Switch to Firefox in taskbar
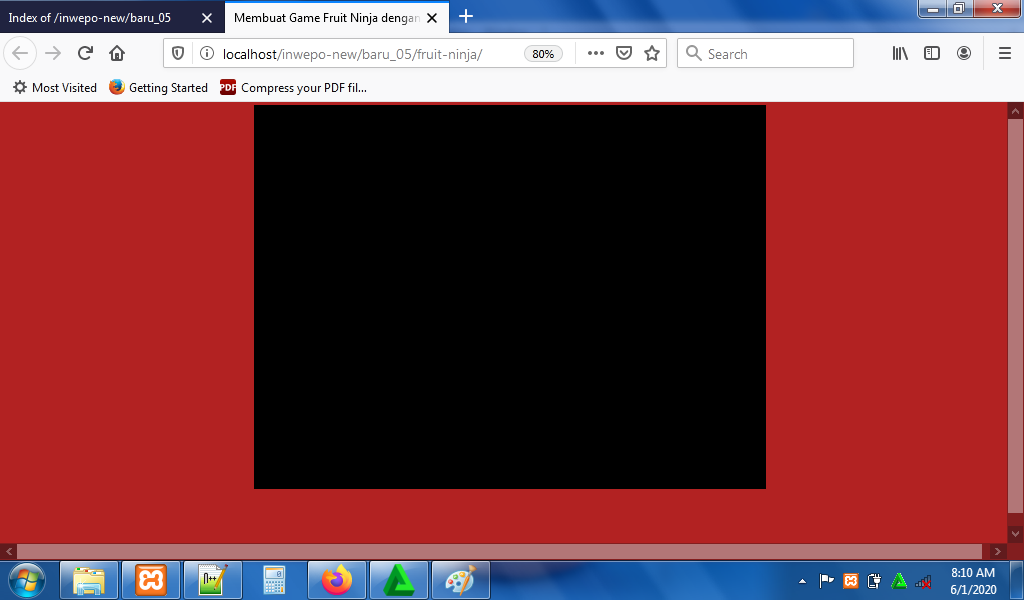The height and width of the screenshot is (600, 1024). (x=337, y=580)
